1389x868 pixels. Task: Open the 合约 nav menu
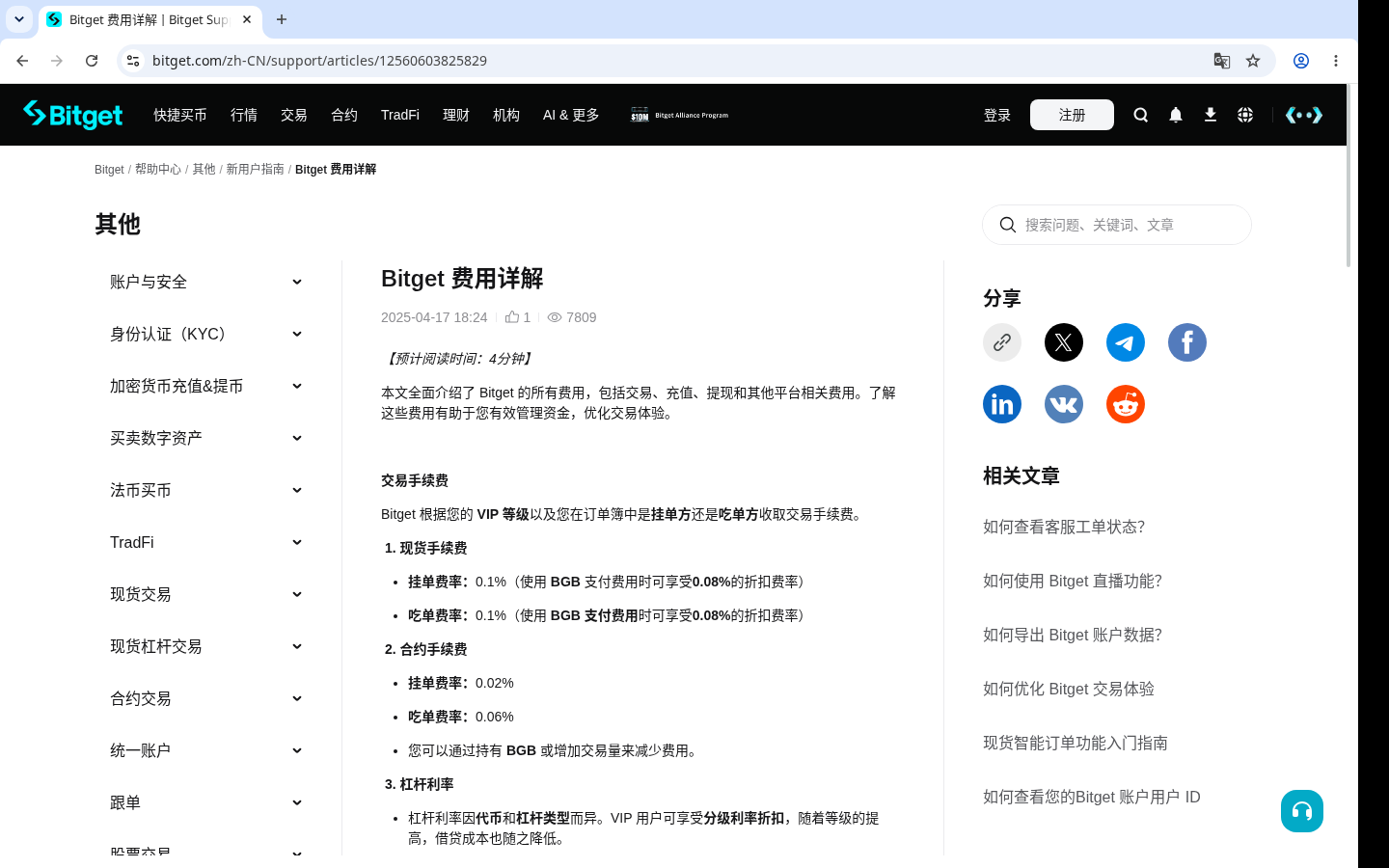coord(344,115)
